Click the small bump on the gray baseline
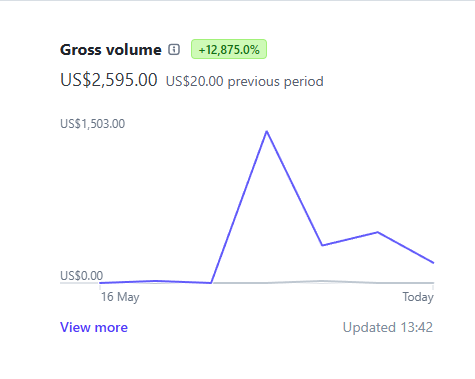475x379 pixels. point(321,281)
